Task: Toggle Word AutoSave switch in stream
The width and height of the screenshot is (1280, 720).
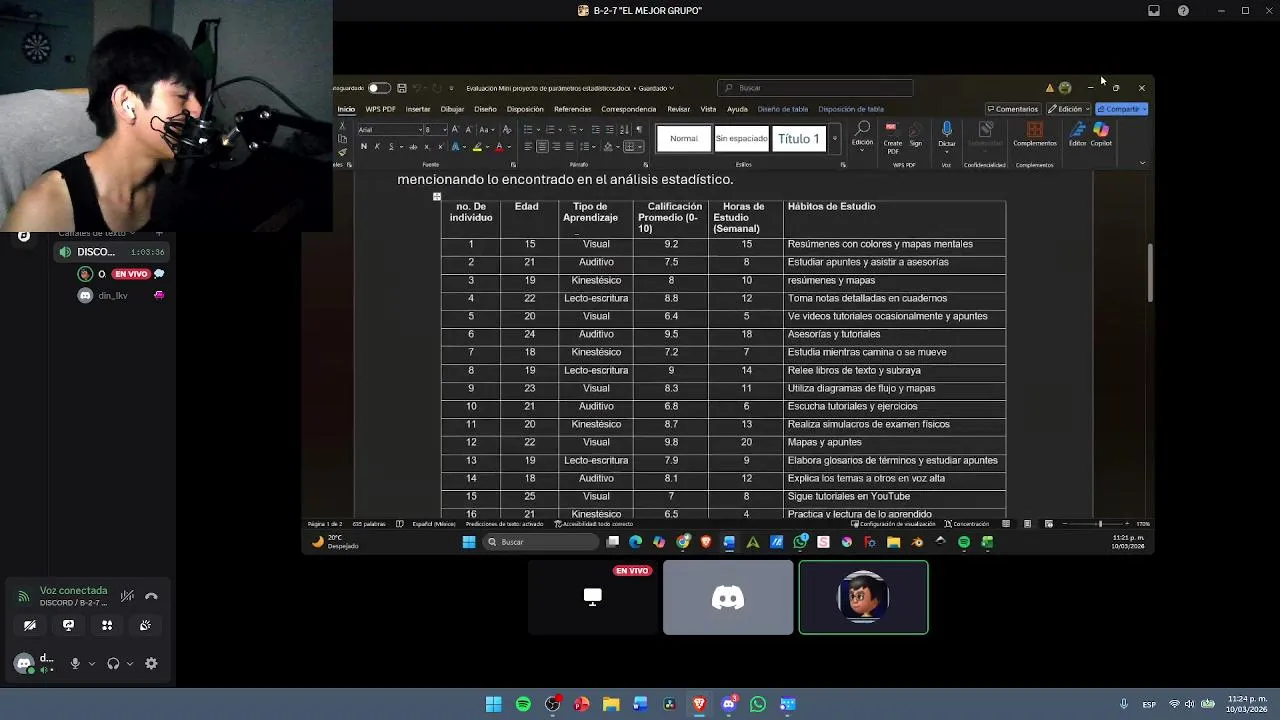Action: [379, 88]
